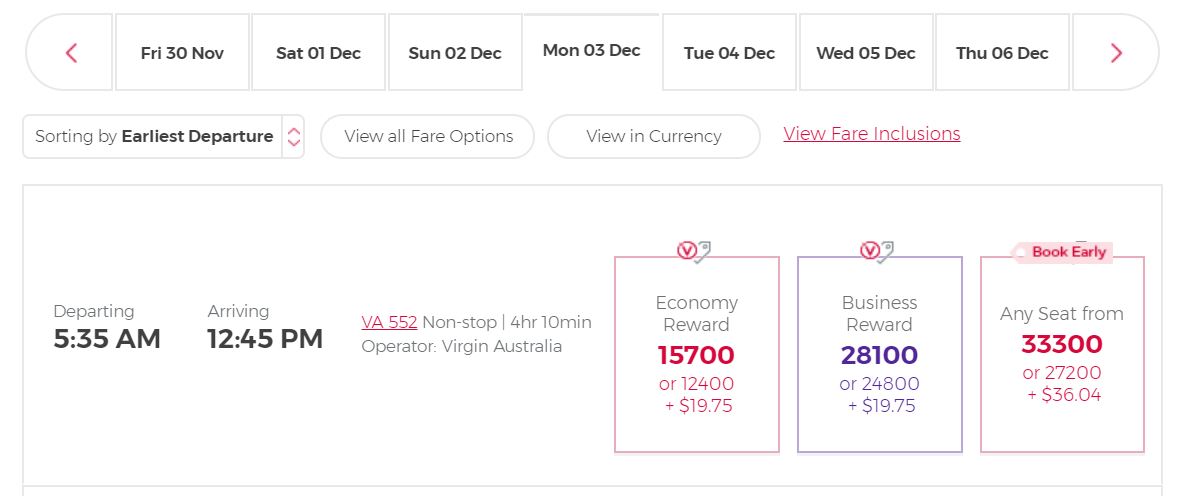Advance to later dates with right arrow
1180x496 pixels.
pyautogui.click(x=1116, y=53)
